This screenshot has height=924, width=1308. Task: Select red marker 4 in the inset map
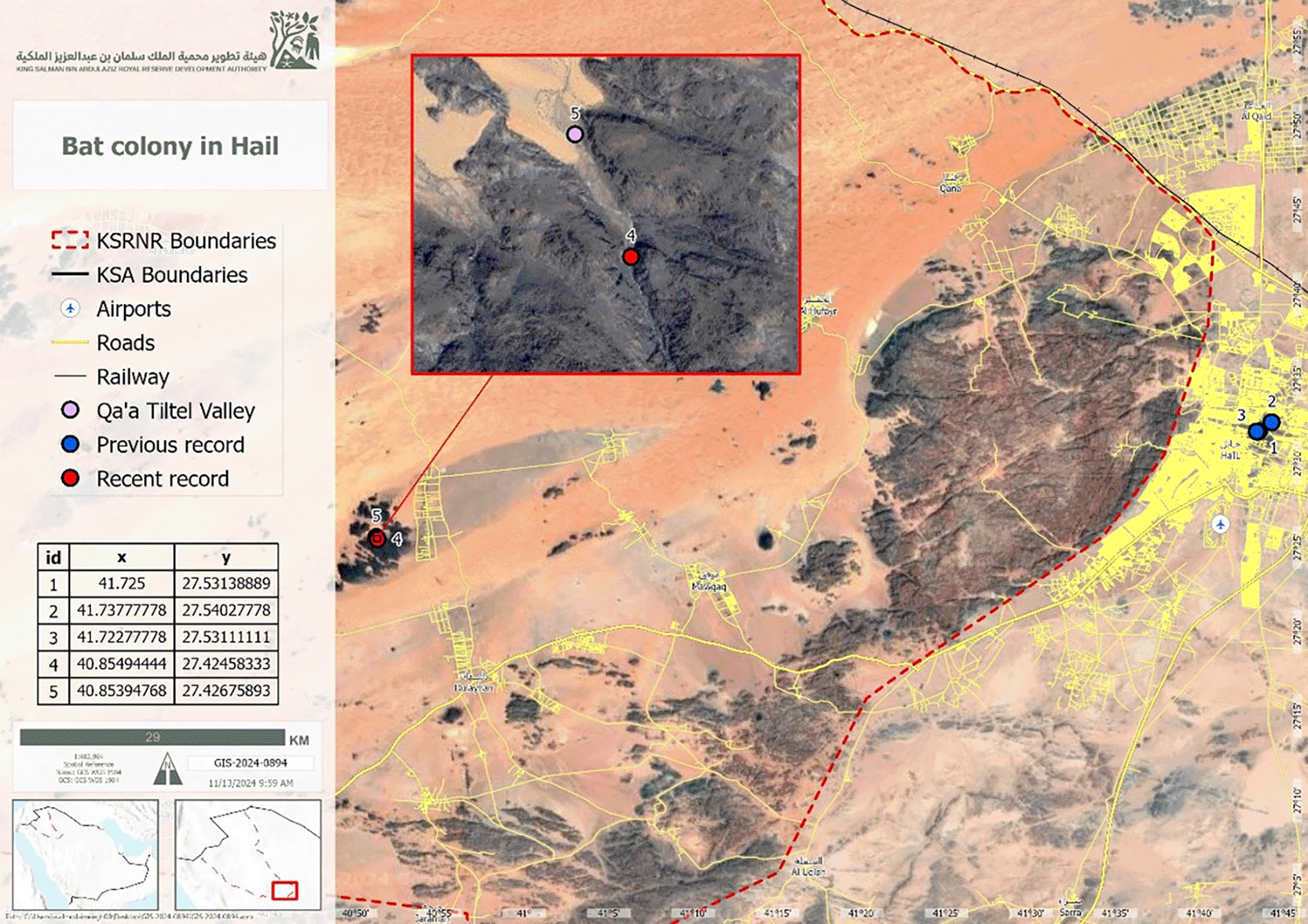coord(630,257)
